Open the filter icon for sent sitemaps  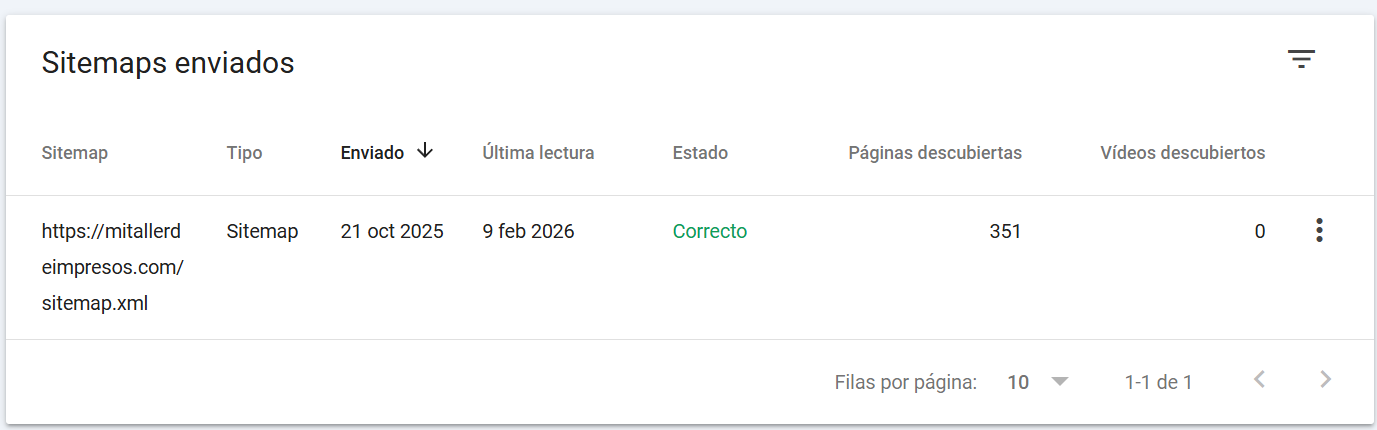click(1300, 60)
